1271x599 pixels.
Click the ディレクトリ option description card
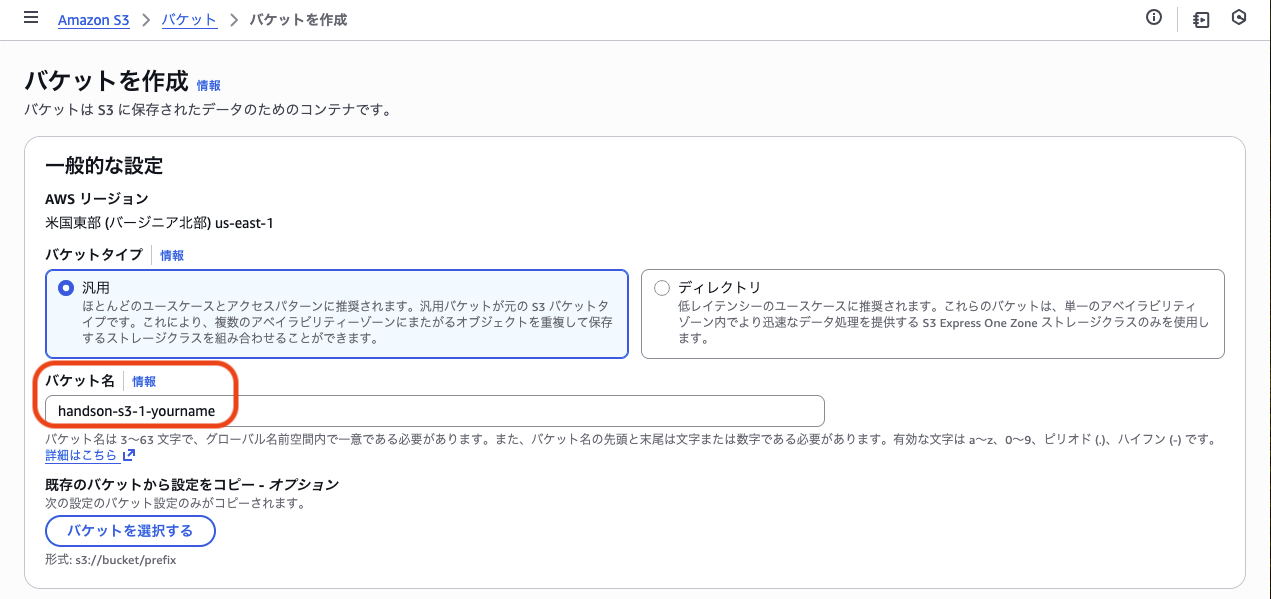point(933,314)
